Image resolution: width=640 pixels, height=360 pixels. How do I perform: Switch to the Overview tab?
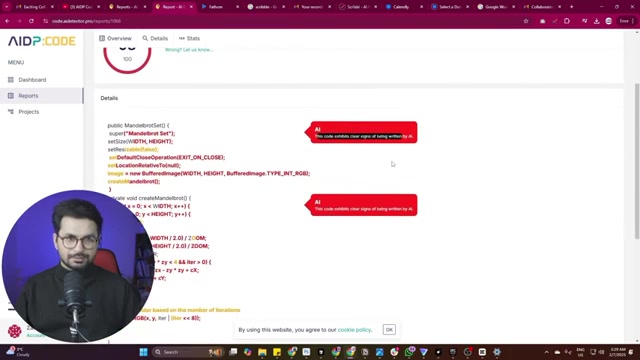point(115,38)
